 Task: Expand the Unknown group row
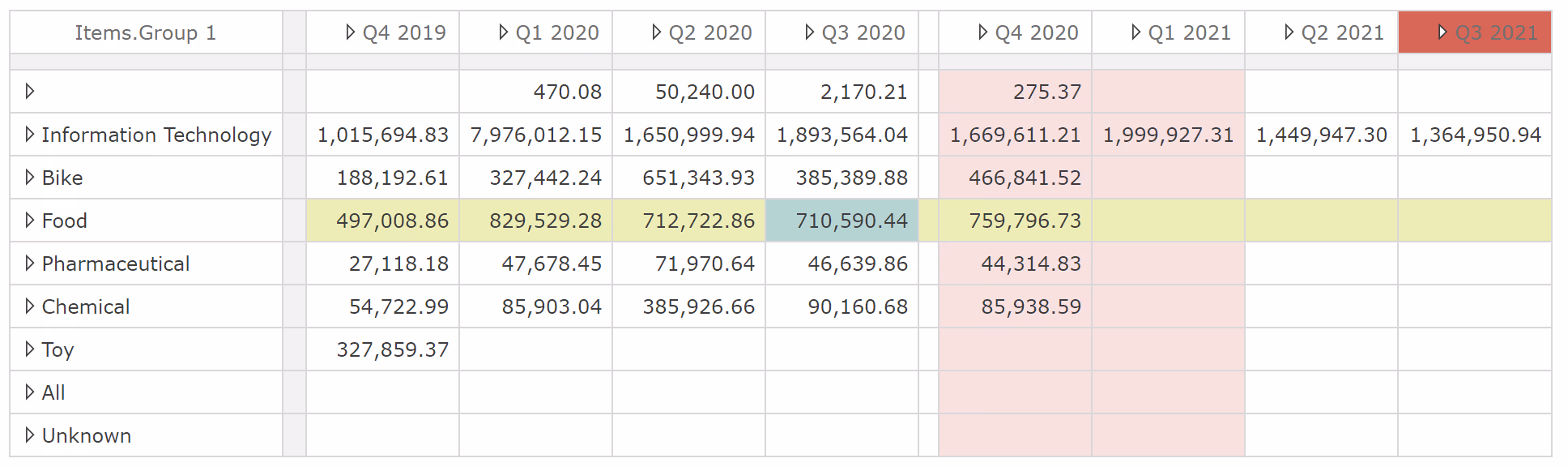30,435
